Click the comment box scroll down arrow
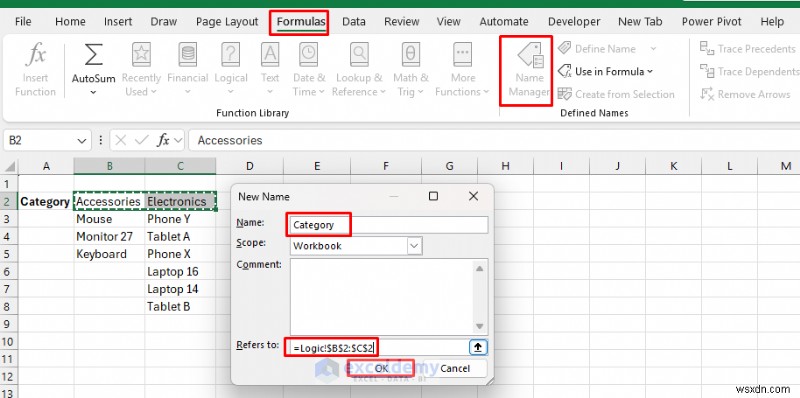The height and width of the screenshot is (398, 800). pyautogui.click(x=480, y=327)
